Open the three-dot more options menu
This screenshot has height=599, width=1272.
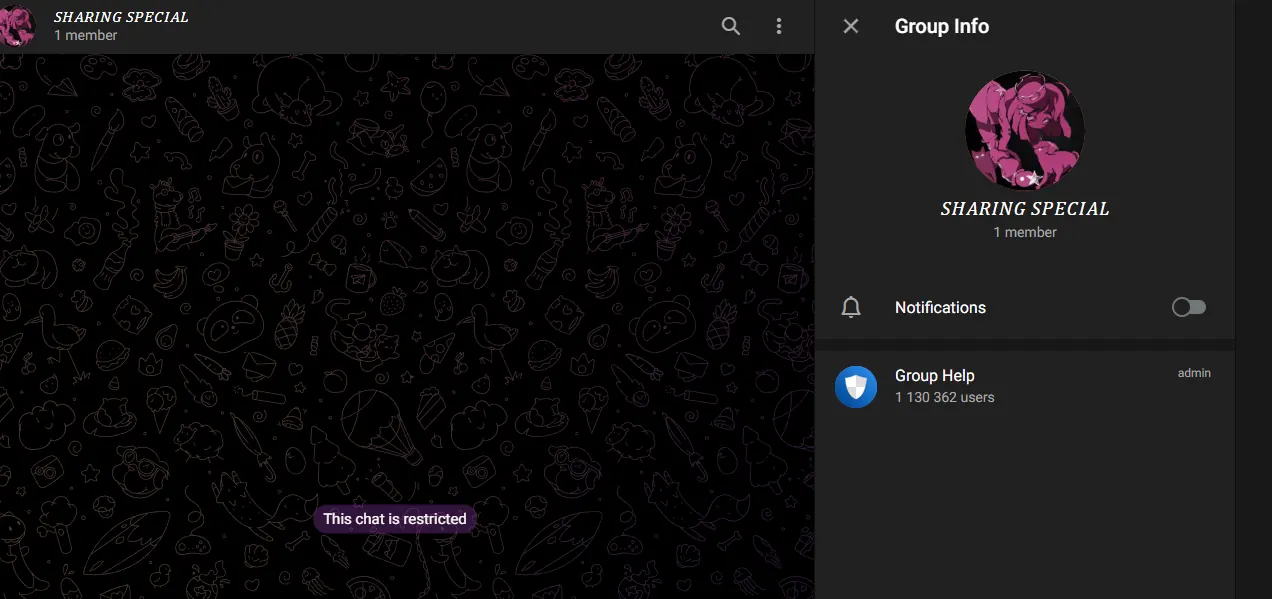779,26
